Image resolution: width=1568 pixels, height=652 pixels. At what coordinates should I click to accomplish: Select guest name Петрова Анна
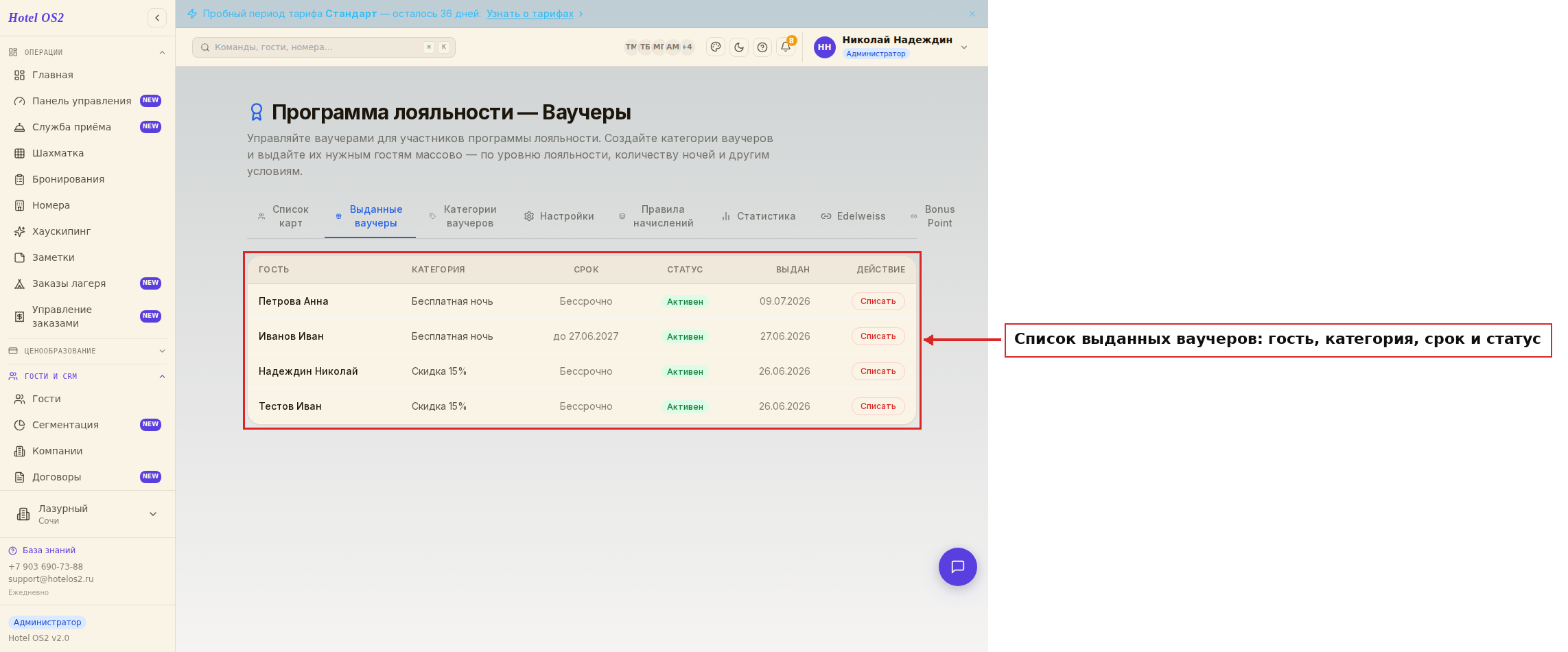click(294, 301)
